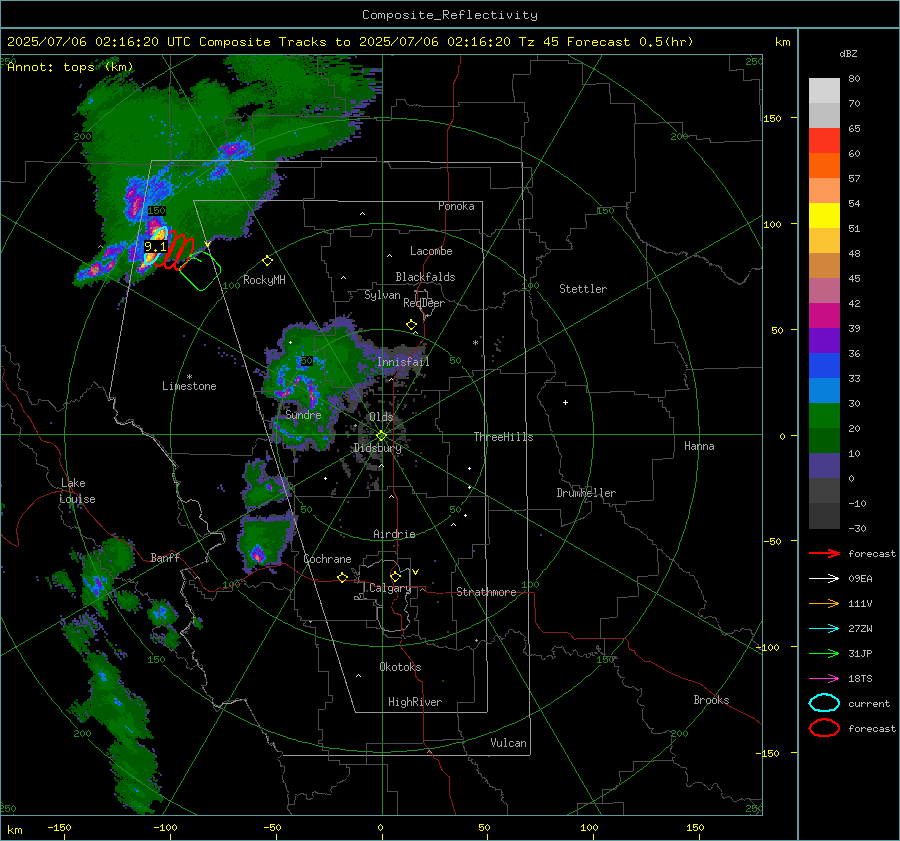The height and width of the screenshot is (841, 900).
Task: Click the green 20-30 dBZ swatch
Action: pos(824,416)
